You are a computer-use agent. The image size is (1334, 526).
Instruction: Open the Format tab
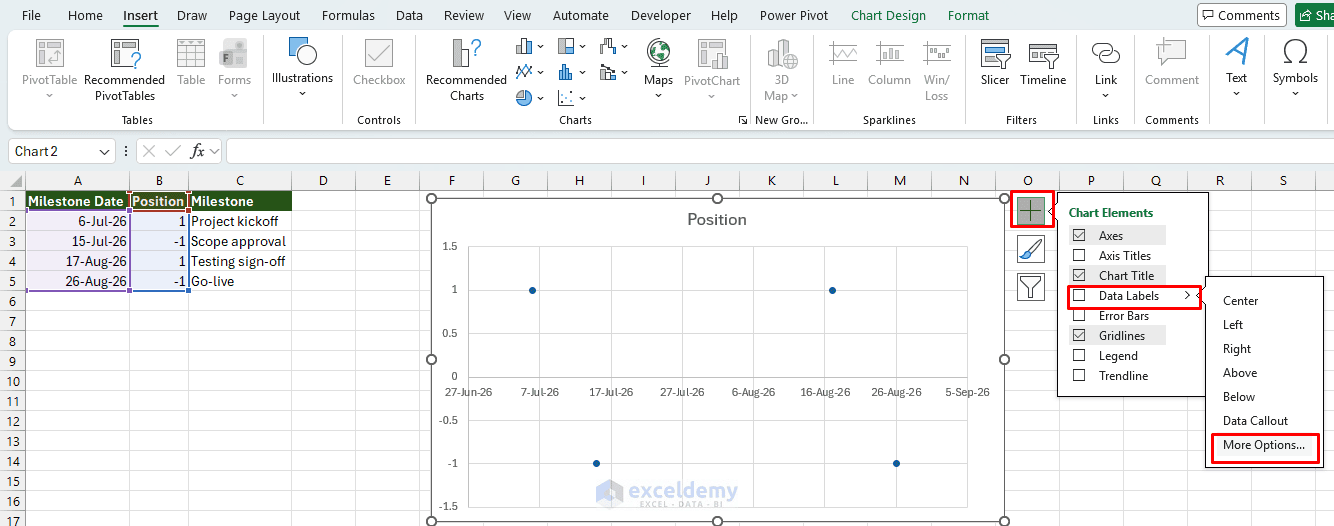pos(968,15)
